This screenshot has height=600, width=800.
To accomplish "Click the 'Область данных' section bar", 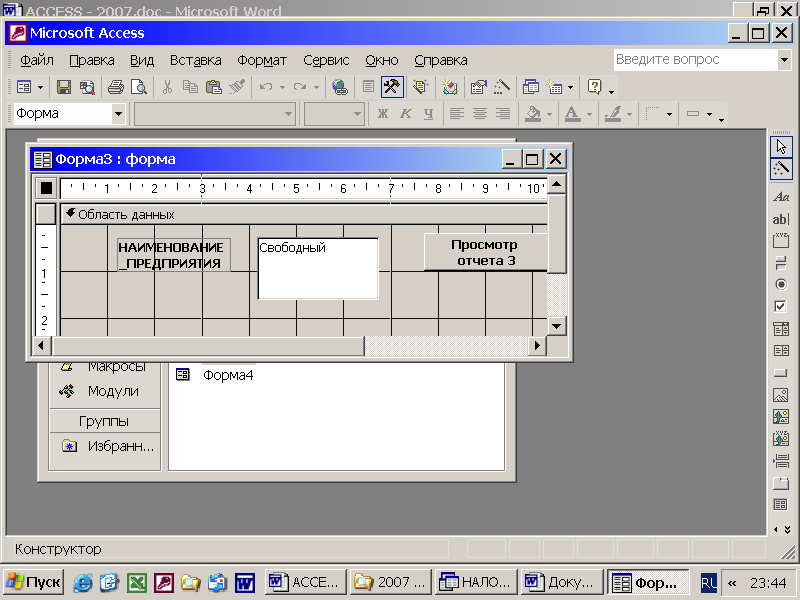I will pos(304,214).
